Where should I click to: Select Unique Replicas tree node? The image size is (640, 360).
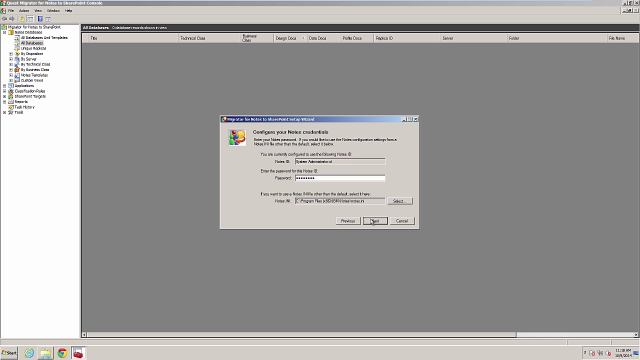click(x=33, y=48)
